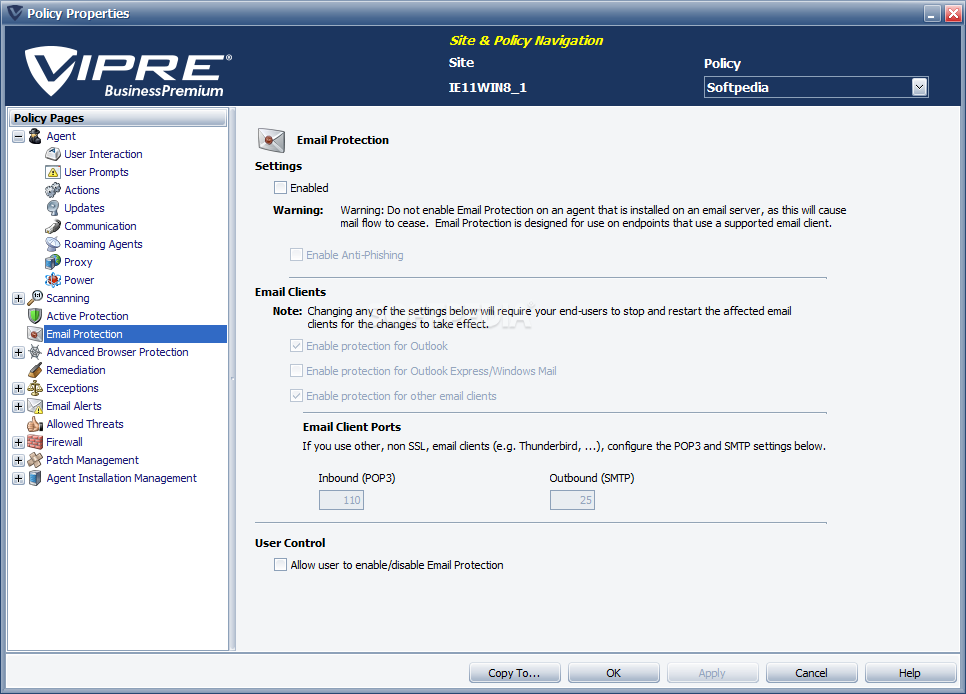This screenshot has width=966, height=694.
Task: Toggle protection for other email clients
Action: [296, 396]
